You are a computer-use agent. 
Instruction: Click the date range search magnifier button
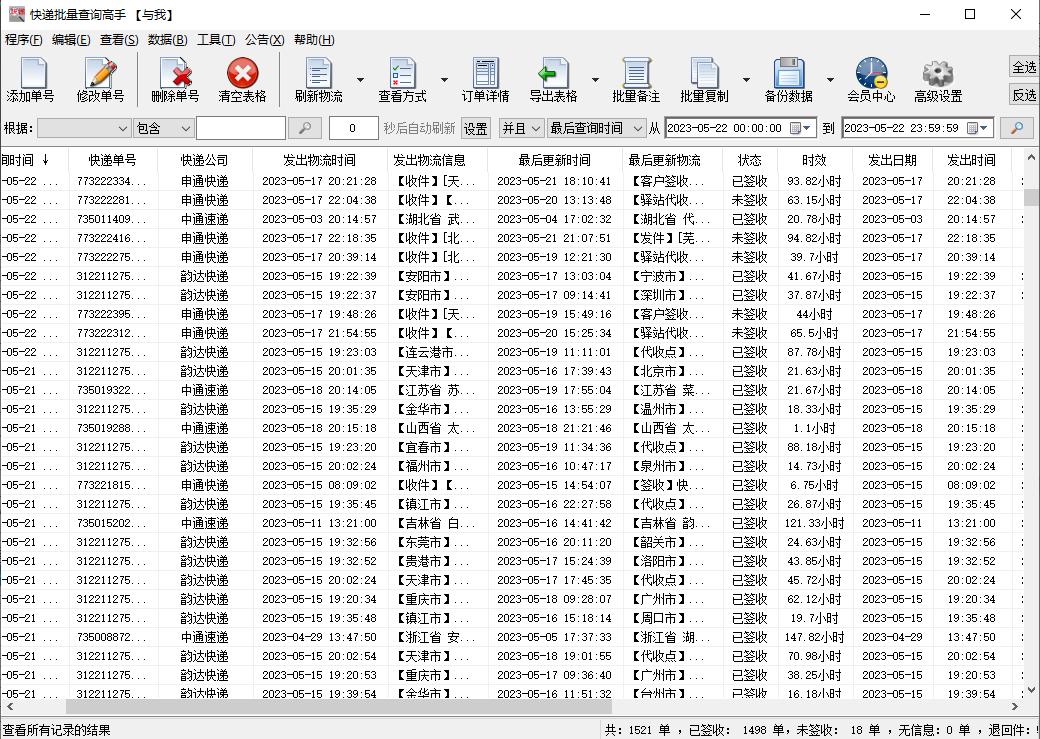coord(1017,128)
